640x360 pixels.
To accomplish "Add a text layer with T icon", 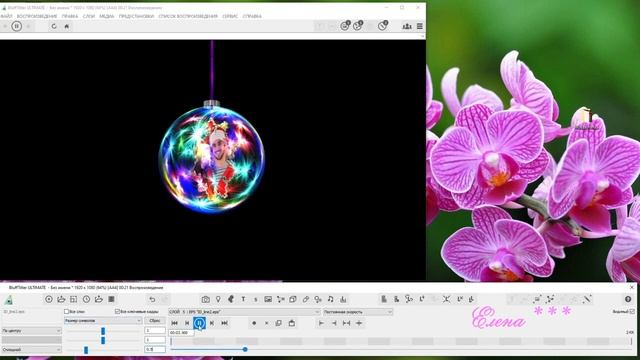I will click(x=243, y=299).
